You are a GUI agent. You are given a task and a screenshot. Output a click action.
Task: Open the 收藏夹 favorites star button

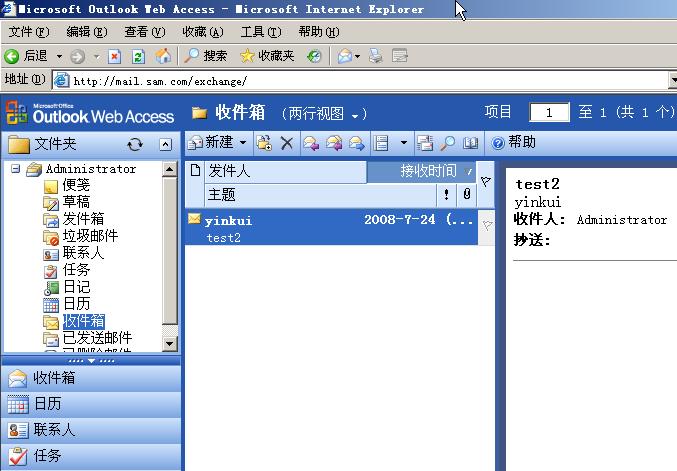[x=267, y=56]
